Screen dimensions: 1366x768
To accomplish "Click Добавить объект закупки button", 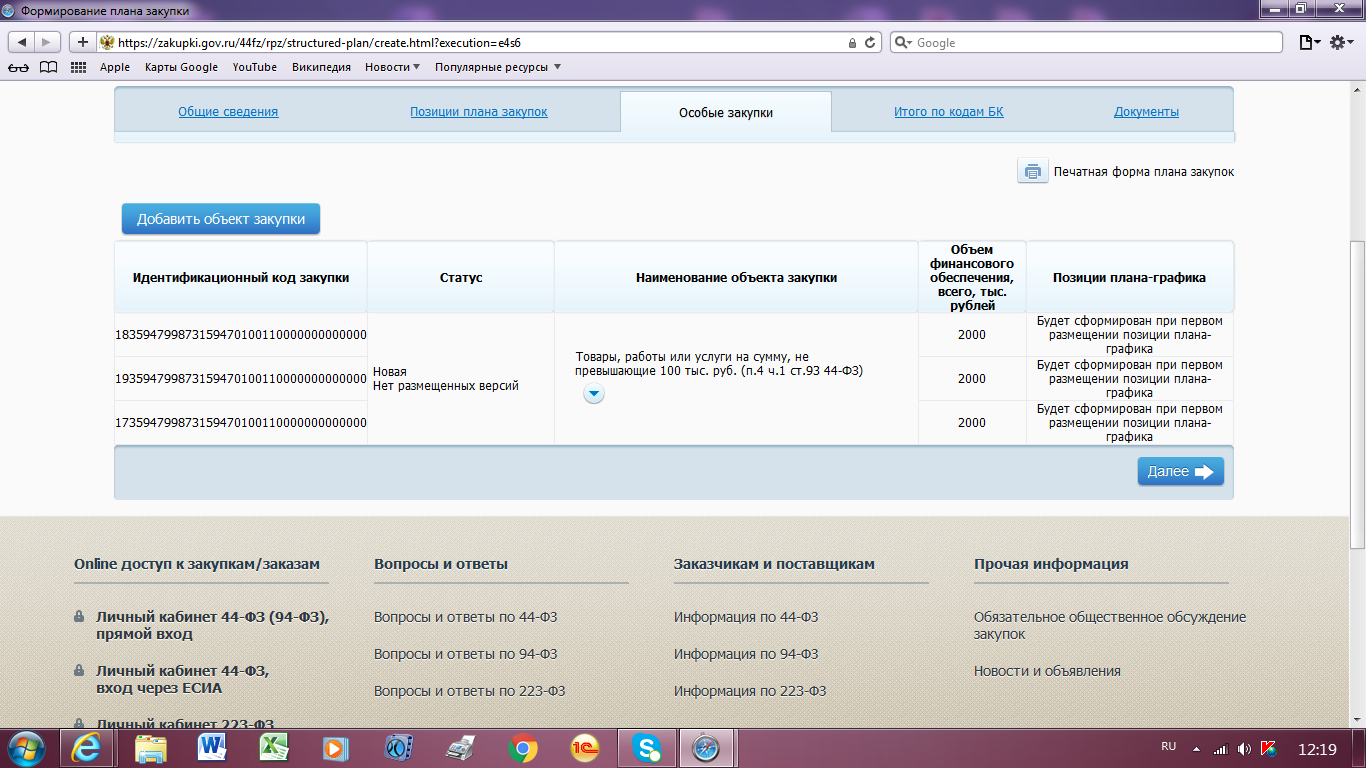I will [221, 219].
